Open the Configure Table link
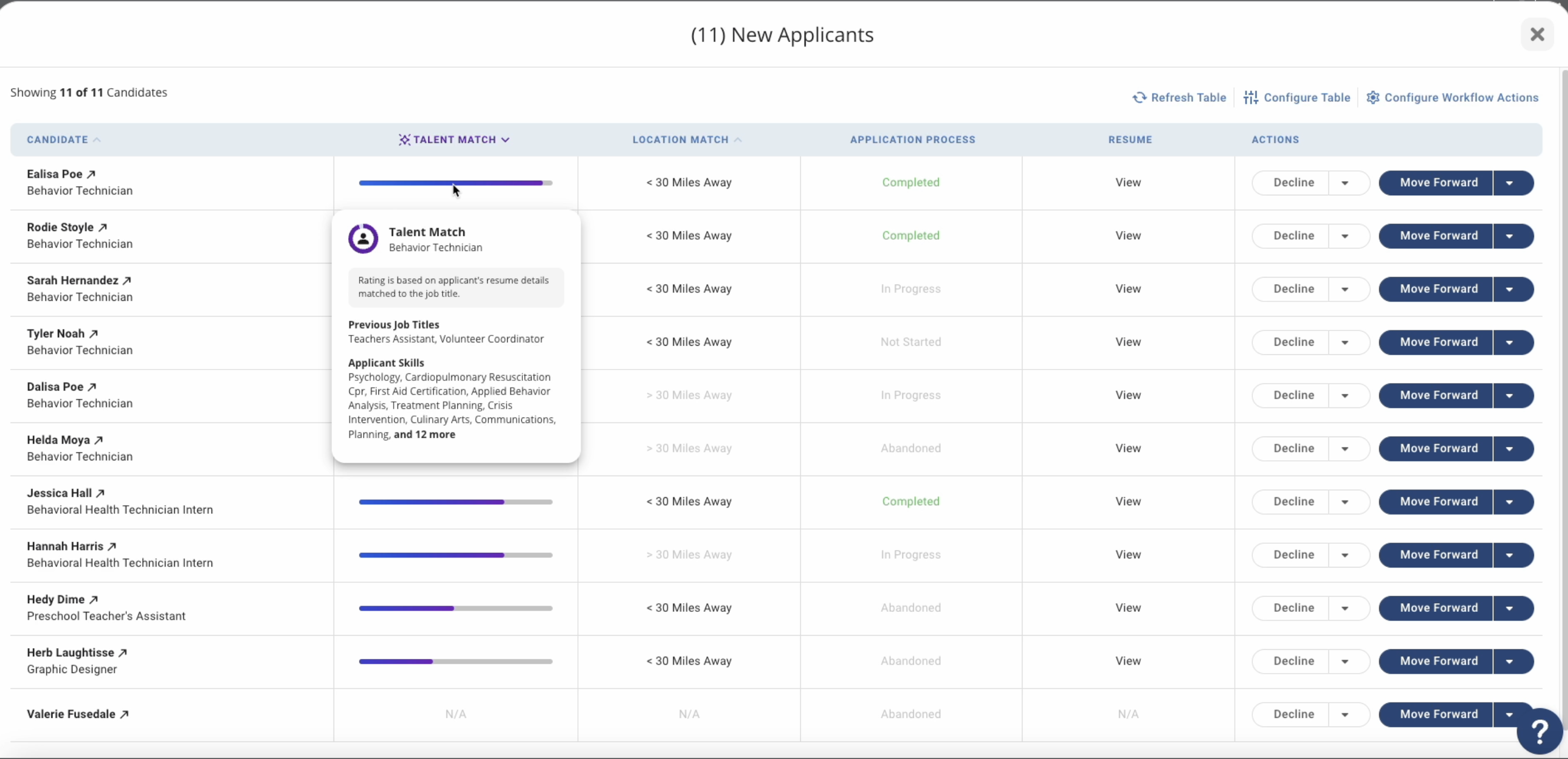The width and height of the screenshot is (1568, 759). point(1297,97)
